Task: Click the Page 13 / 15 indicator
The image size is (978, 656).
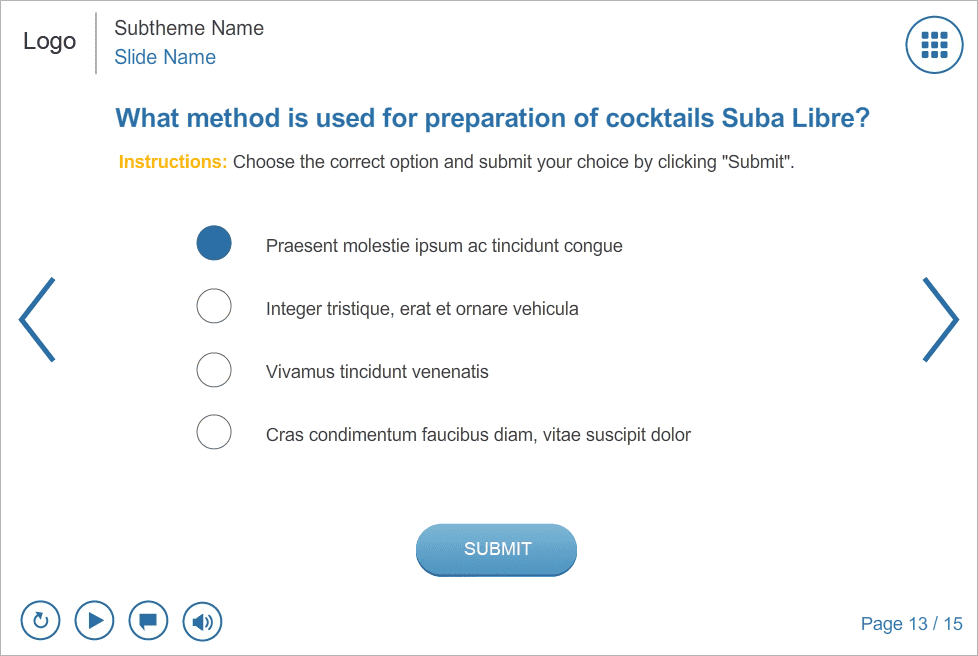Action: (912, 624)
